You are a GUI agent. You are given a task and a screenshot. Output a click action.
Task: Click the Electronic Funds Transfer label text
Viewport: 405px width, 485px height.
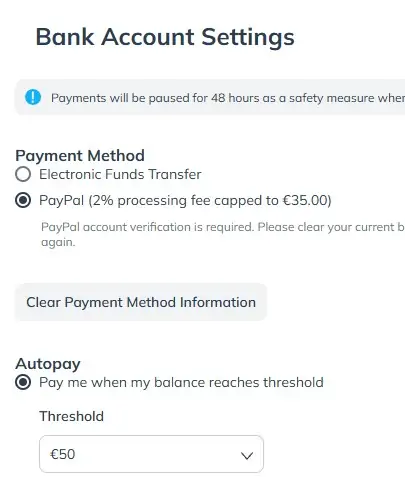pyautogui.click(x=120, y=174)
